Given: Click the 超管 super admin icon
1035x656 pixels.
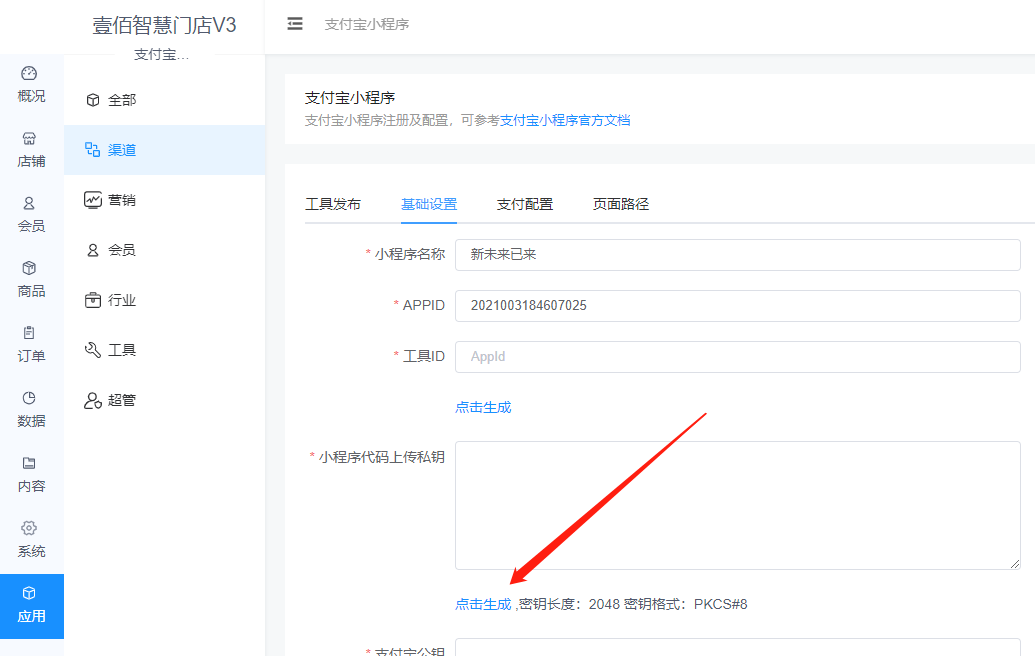Looking at the screenshot, I should pyautogui.click(x=93, y=400).
